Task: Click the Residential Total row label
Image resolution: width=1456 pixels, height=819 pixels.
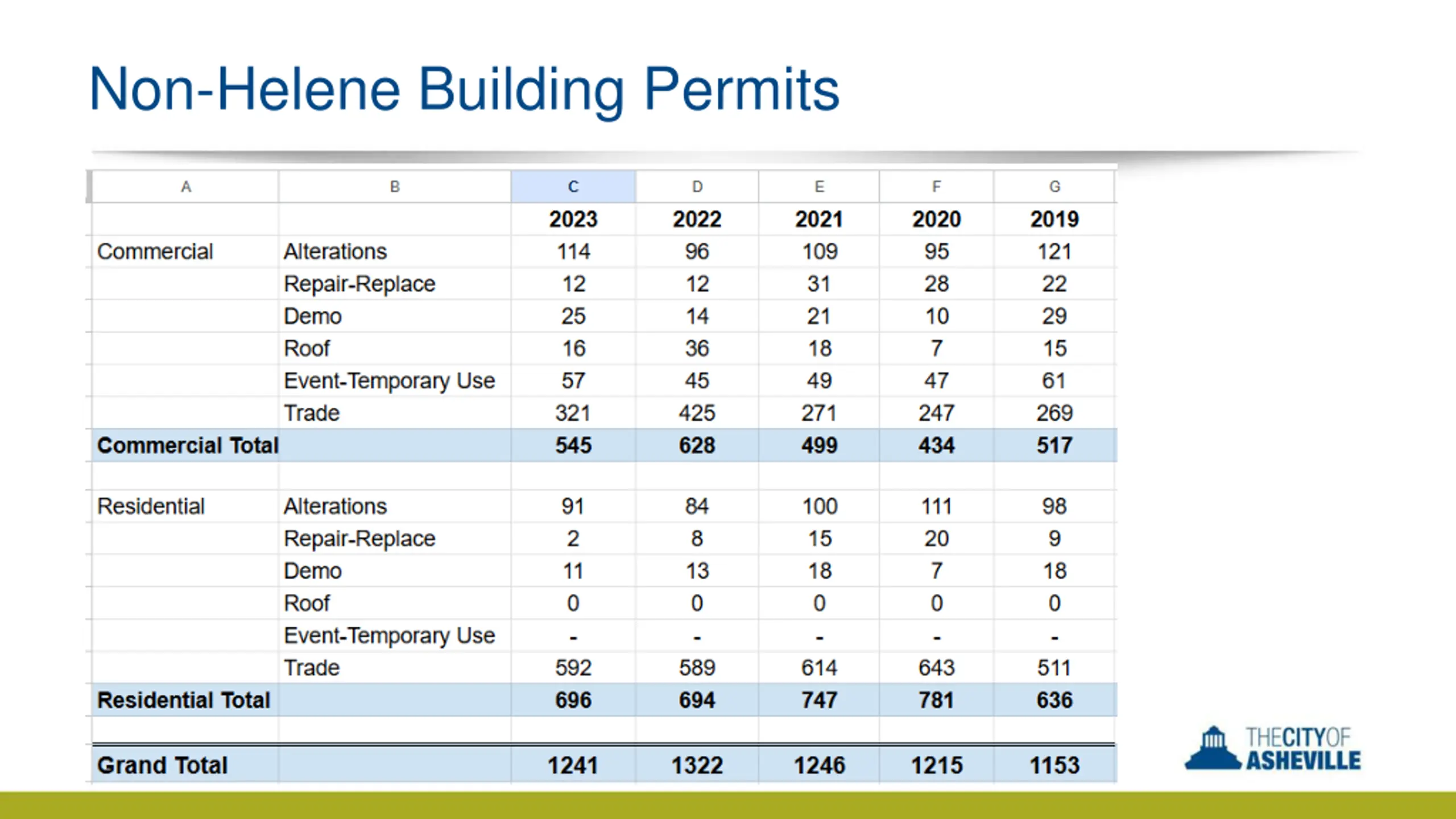Action: pos(183,700)
